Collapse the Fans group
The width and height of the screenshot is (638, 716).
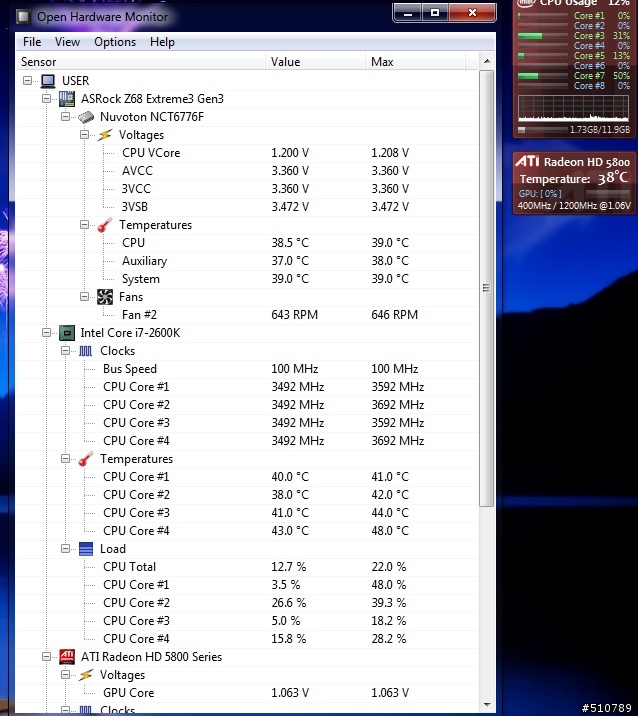(x=84, y=297)
